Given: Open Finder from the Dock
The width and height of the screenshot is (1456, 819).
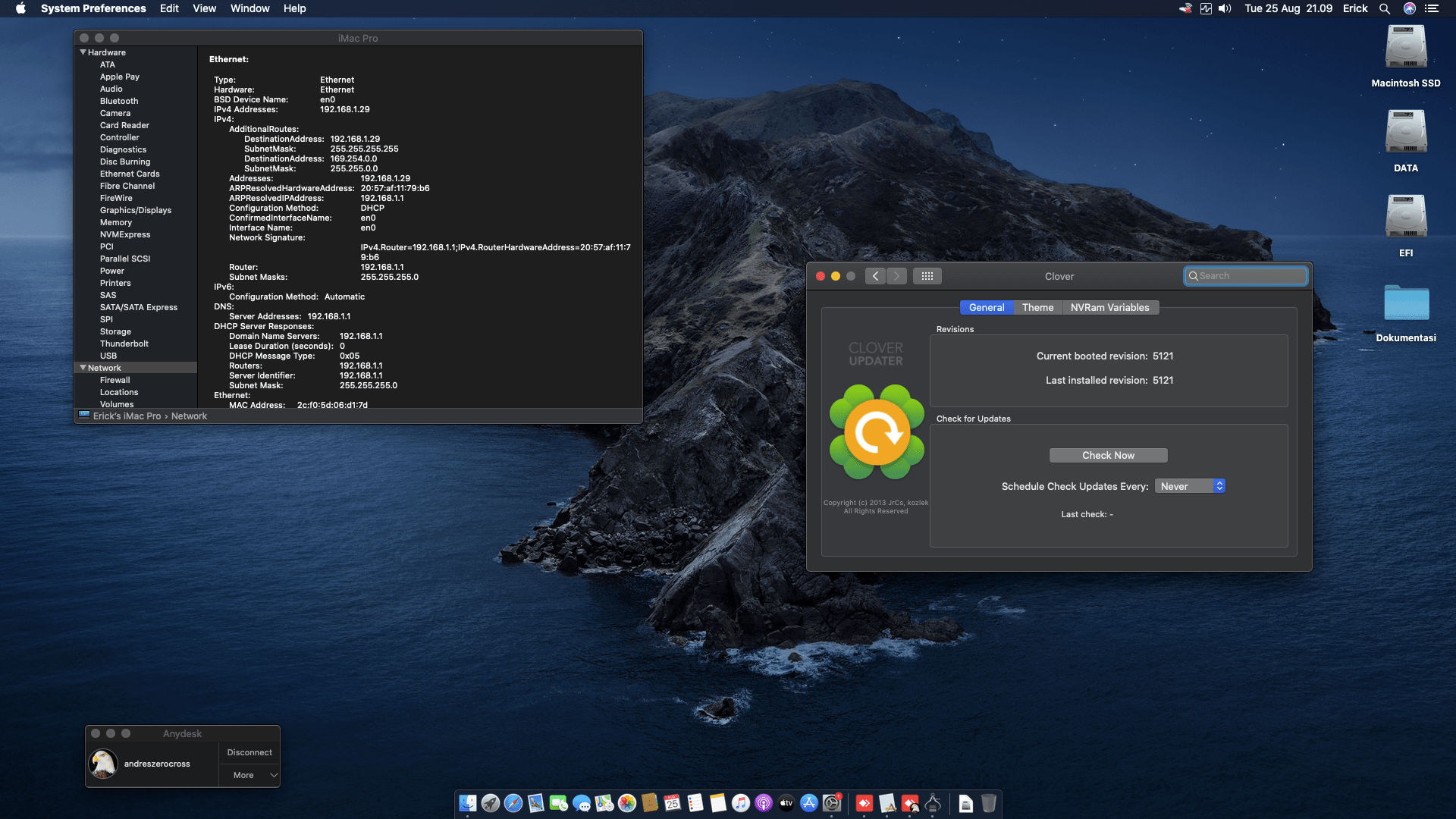Looking at the screenshot, I should (468, 803).
